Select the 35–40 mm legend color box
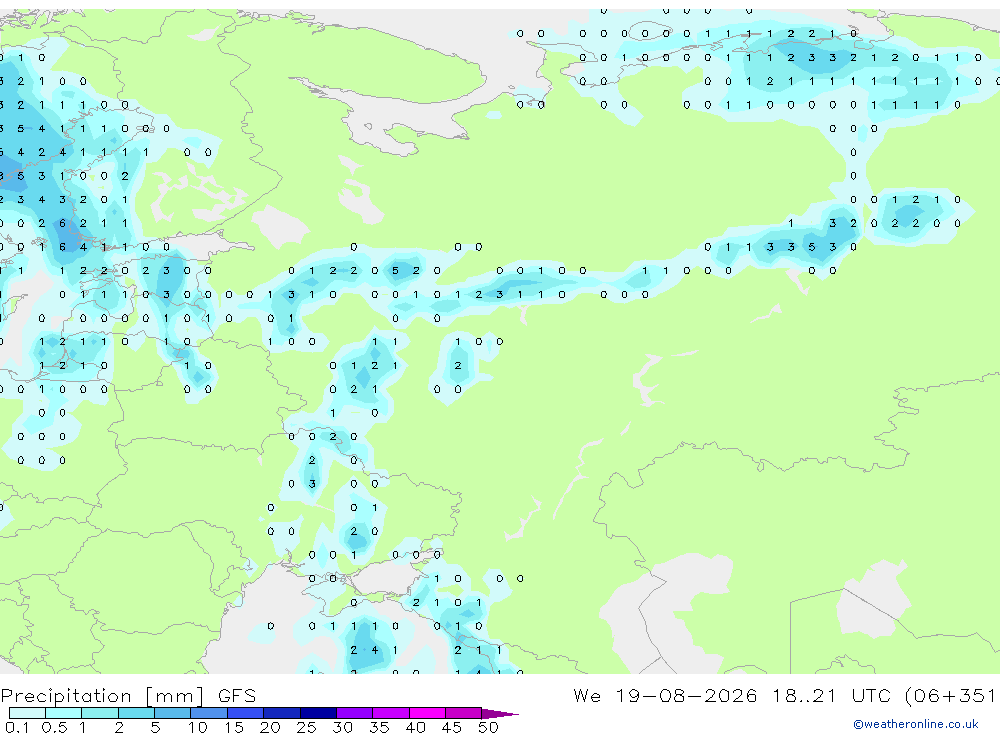Viewport: 1000px width, 733px height. coord(391,713)
